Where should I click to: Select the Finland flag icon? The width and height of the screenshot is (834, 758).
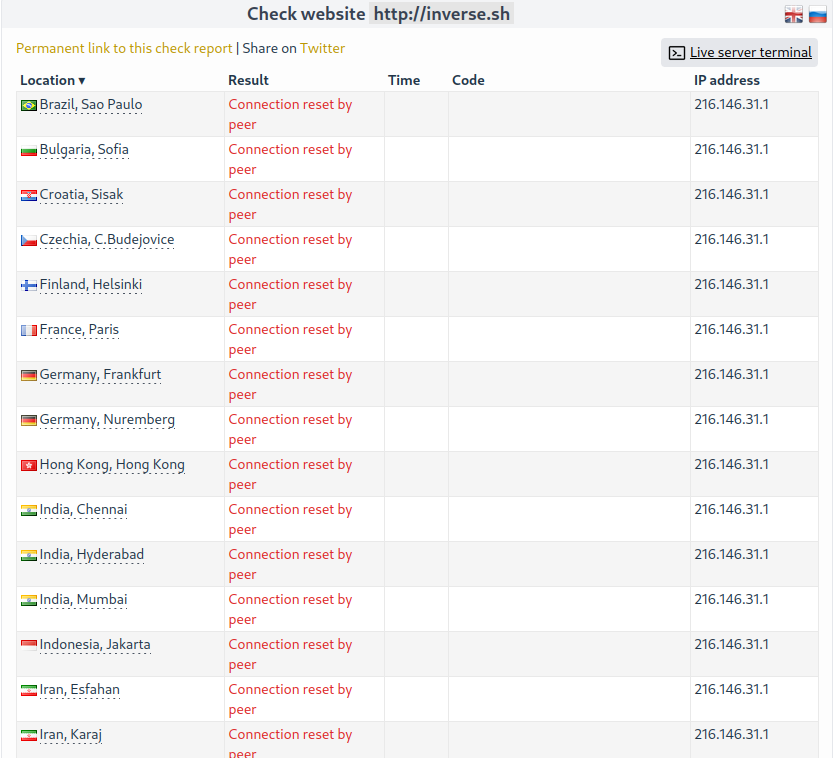(x=28, y=283)
